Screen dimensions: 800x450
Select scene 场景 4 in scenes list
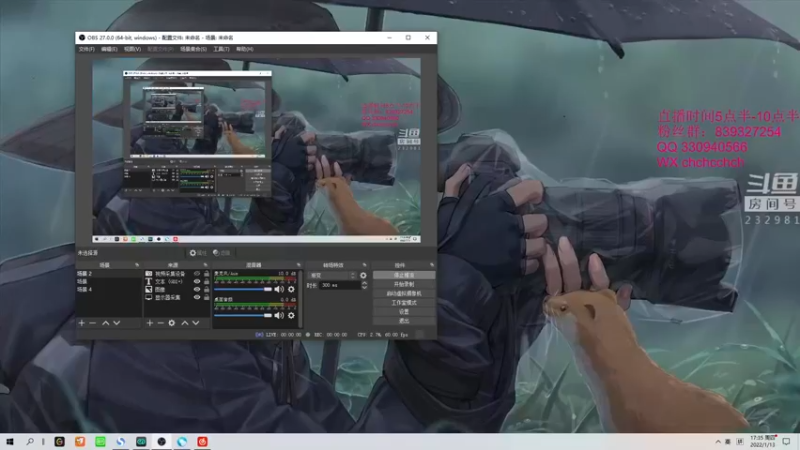108,289
